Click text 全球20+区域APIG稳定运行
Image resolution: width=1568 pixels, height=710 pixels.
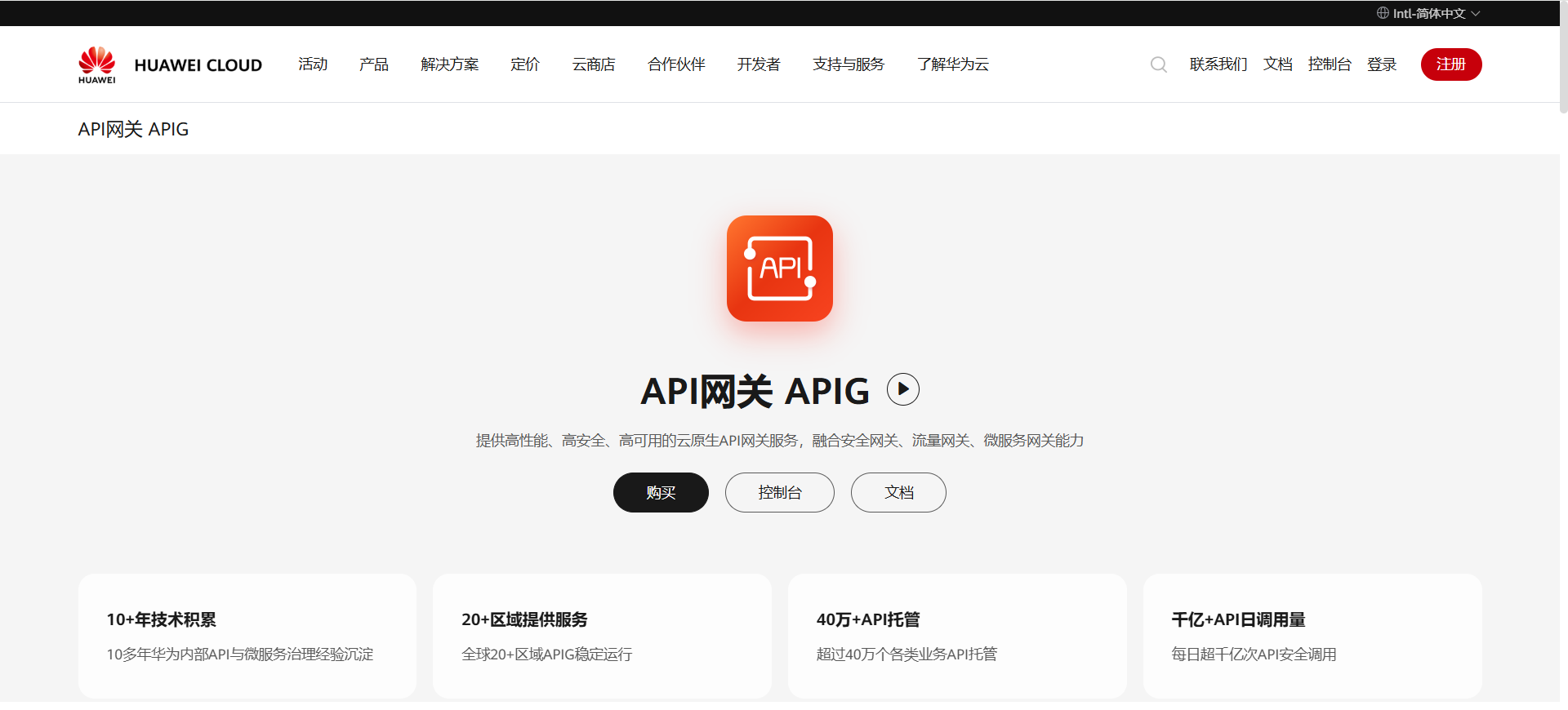pos(547,655)
